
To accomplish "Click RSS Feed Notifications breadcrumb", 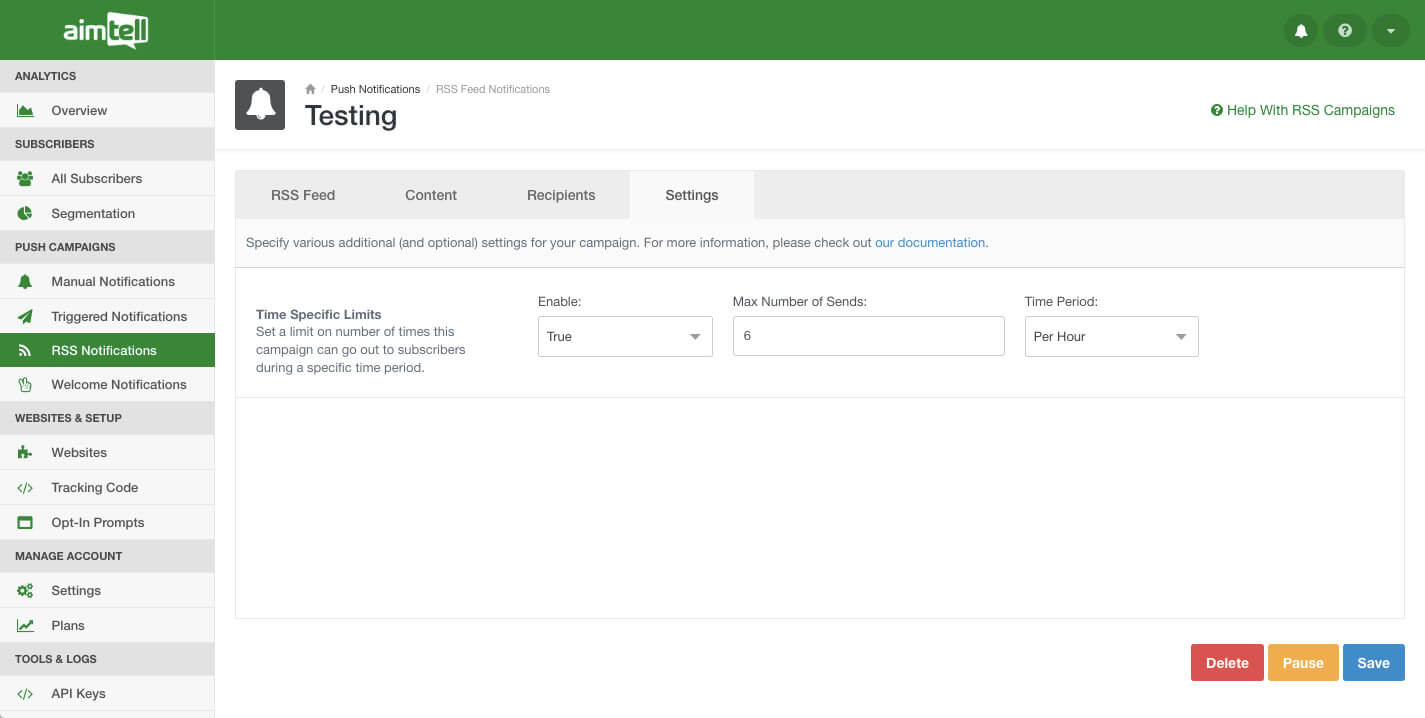I will 493,89.
